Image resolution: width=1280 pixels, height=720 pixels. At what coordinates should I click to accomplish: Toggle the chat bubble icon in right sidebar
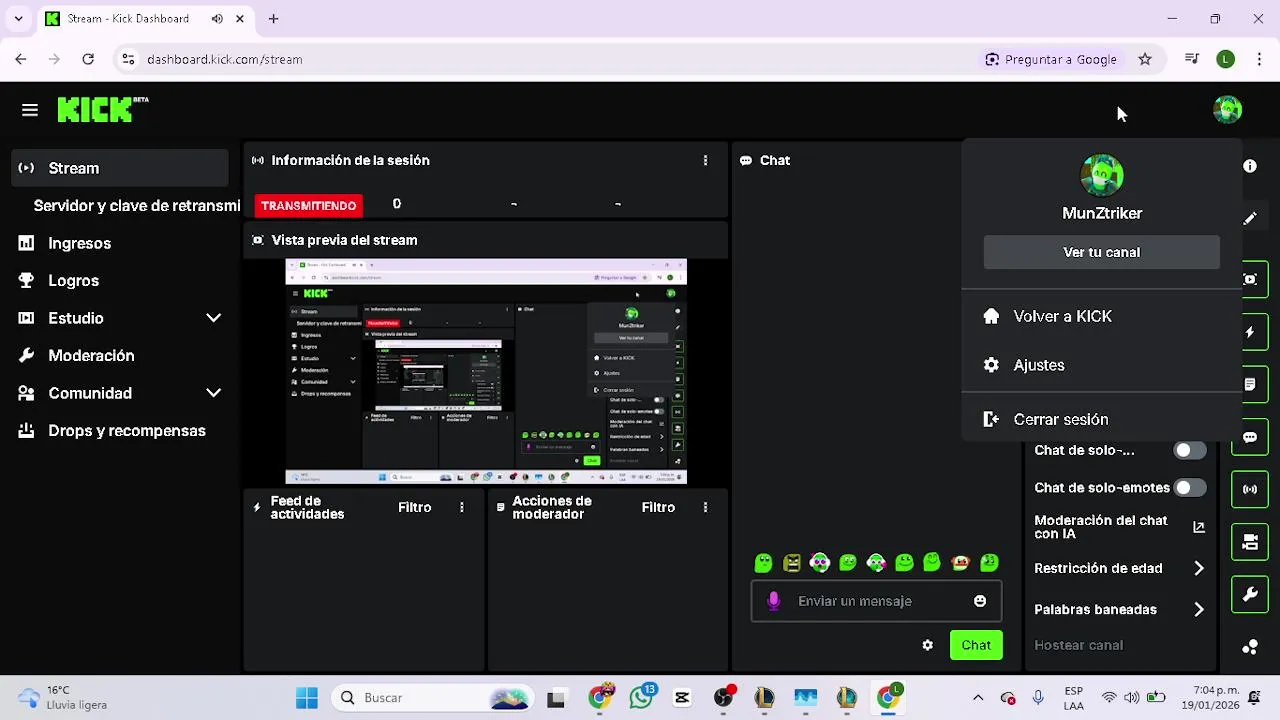click(1250, 437)
